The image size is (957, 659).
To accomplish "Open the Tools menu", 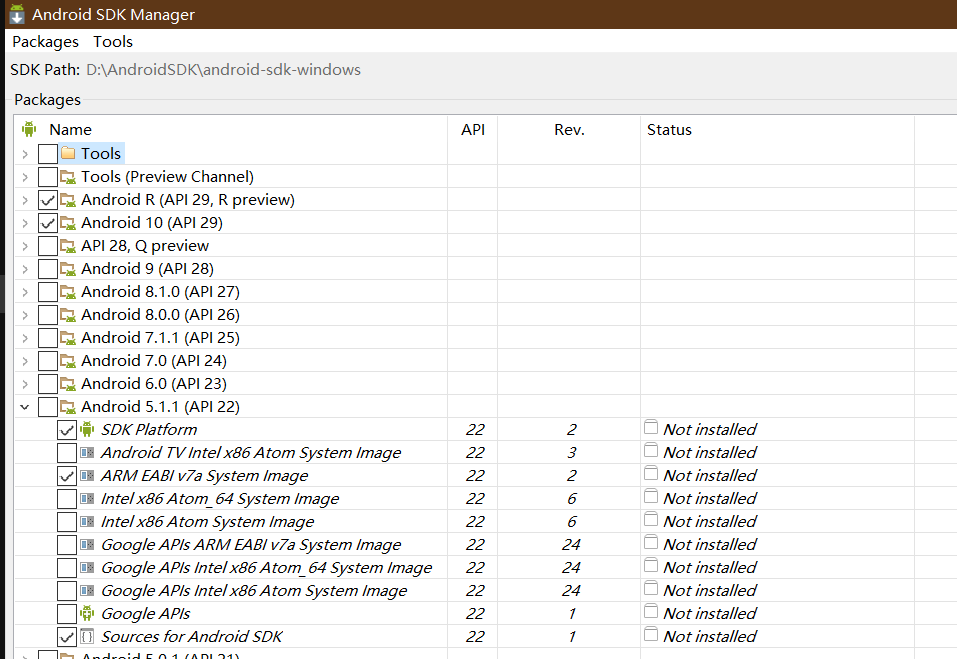I will pos(113,41).
